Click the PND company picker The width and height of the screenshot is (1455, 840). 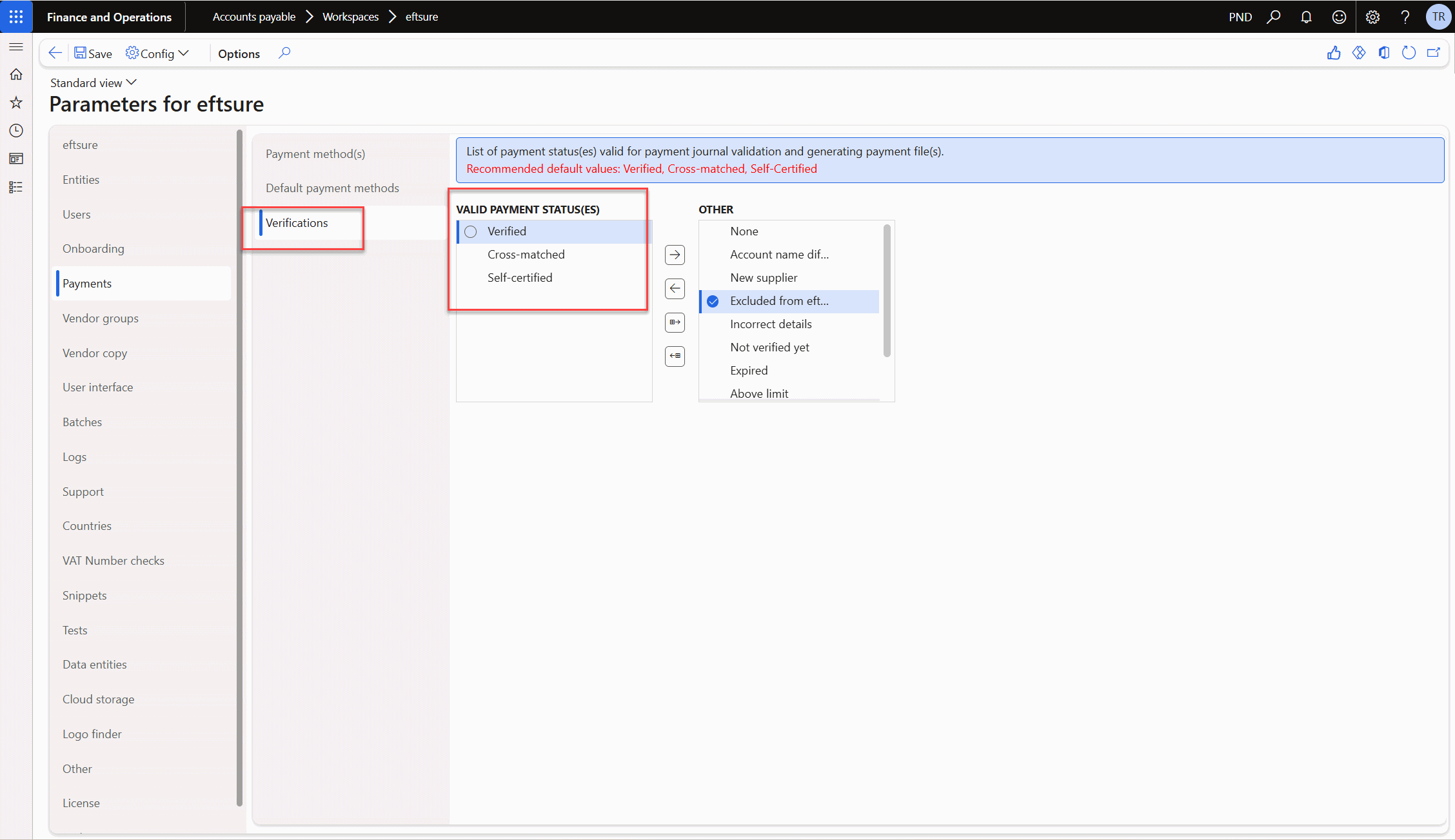1240,17
